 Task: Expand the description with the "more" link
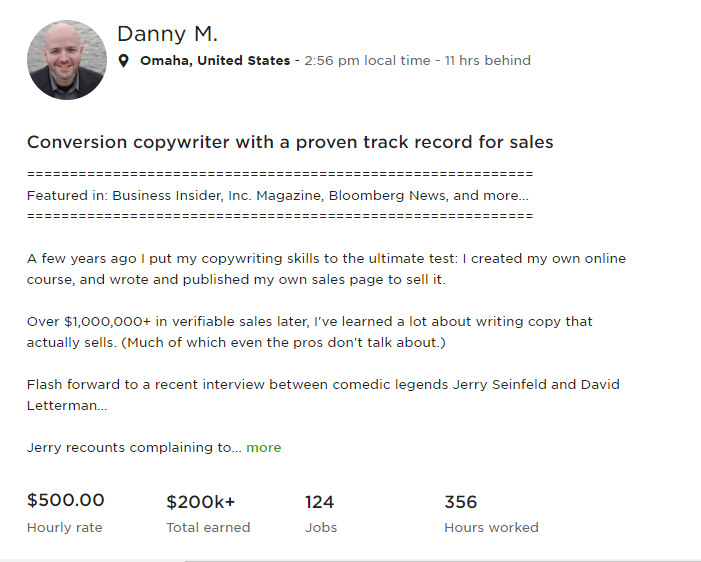(264, 448)
